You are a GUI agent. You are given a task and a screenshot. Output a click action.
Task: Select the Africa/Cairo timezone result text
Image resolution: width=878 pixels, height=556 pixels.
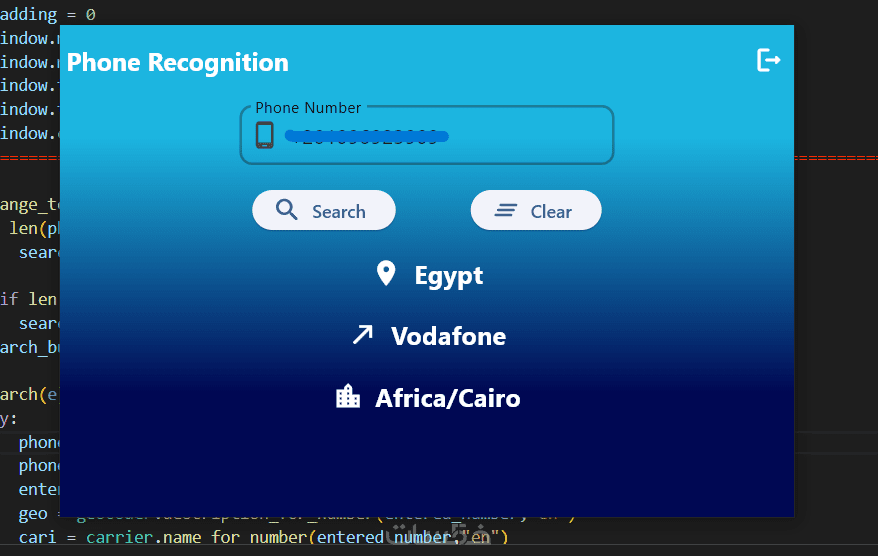[x=447, y=398]
